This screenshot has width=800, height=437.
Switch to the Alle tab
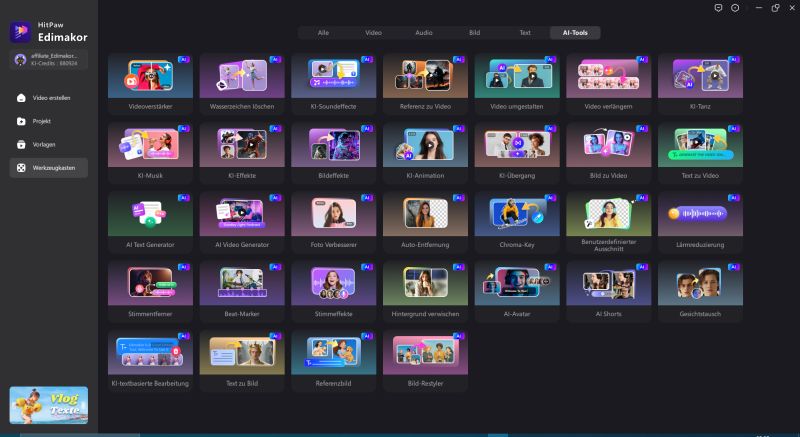pos(323,33)
